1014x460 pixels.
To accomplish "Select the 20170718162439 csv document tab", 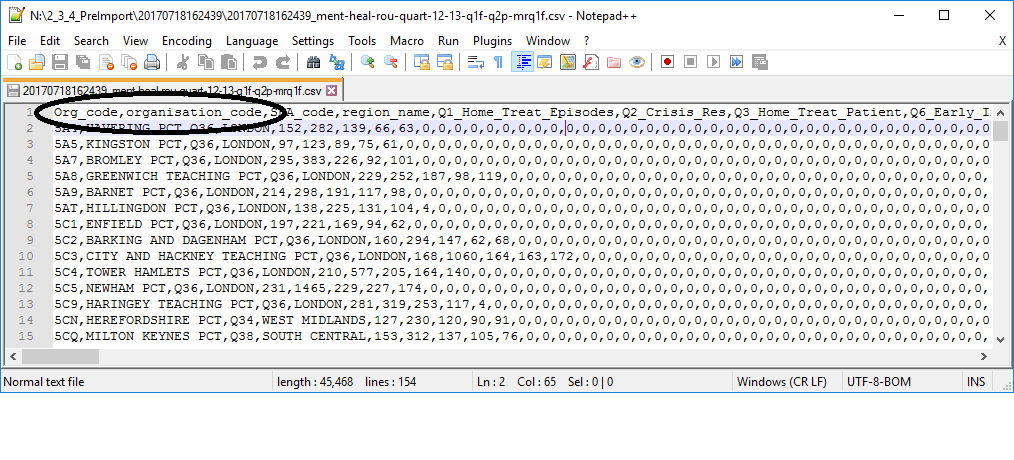I will [x=171, y=90].
